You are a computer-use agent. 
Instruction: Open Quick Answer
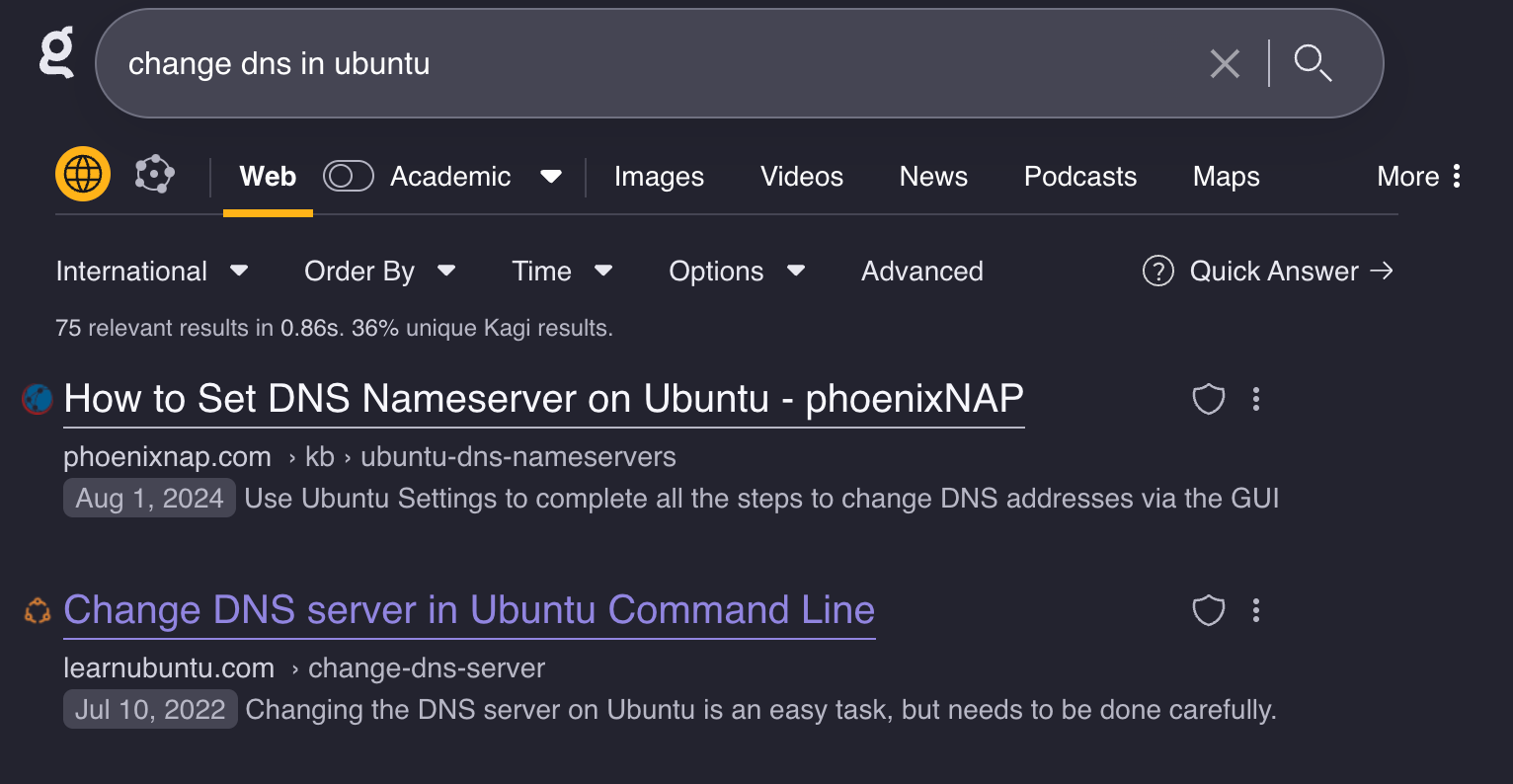point(1268,272)
